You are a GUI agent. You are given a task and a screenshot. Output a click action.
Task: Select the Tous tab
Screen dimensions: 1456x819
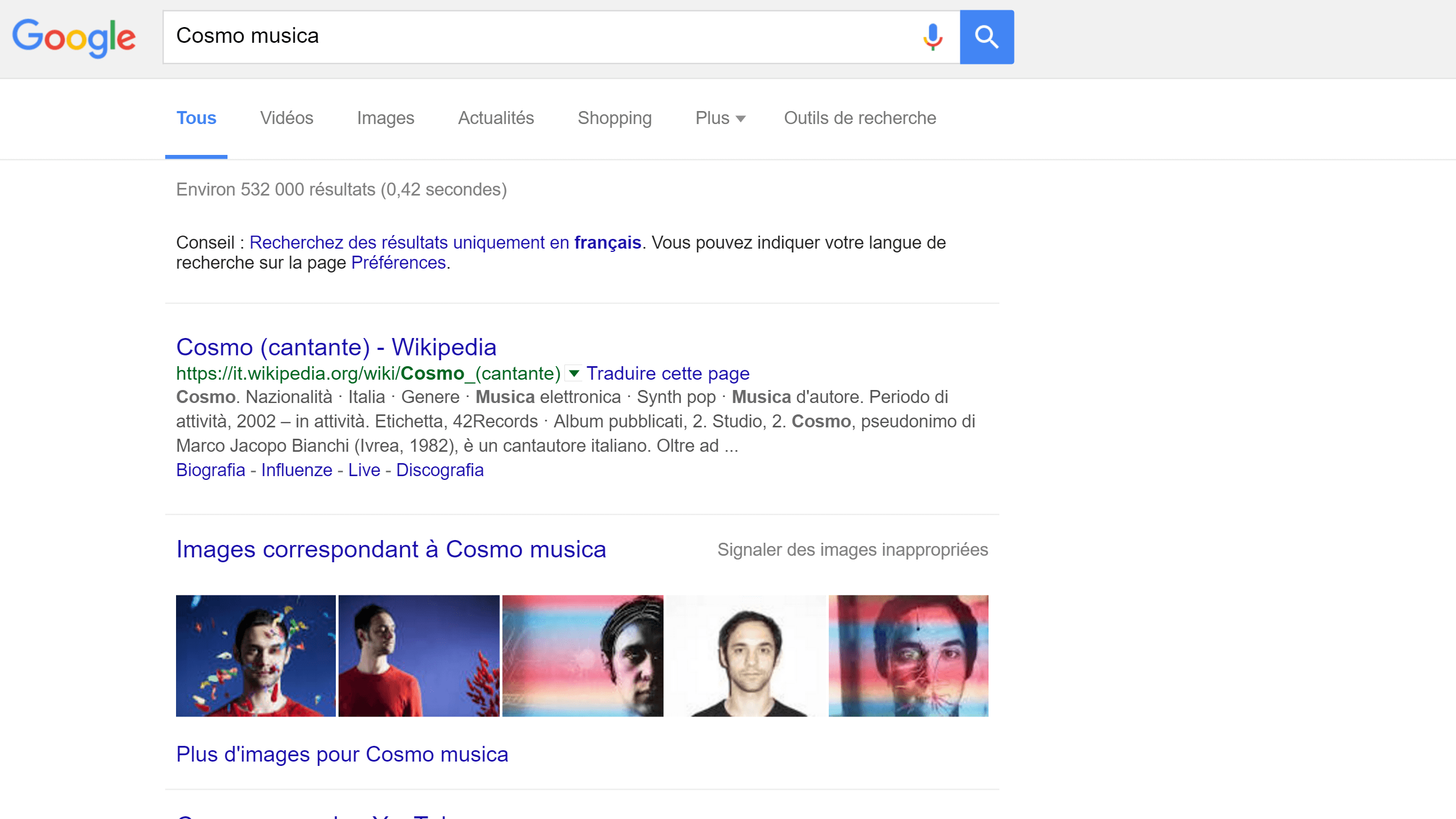coord(196,118)
